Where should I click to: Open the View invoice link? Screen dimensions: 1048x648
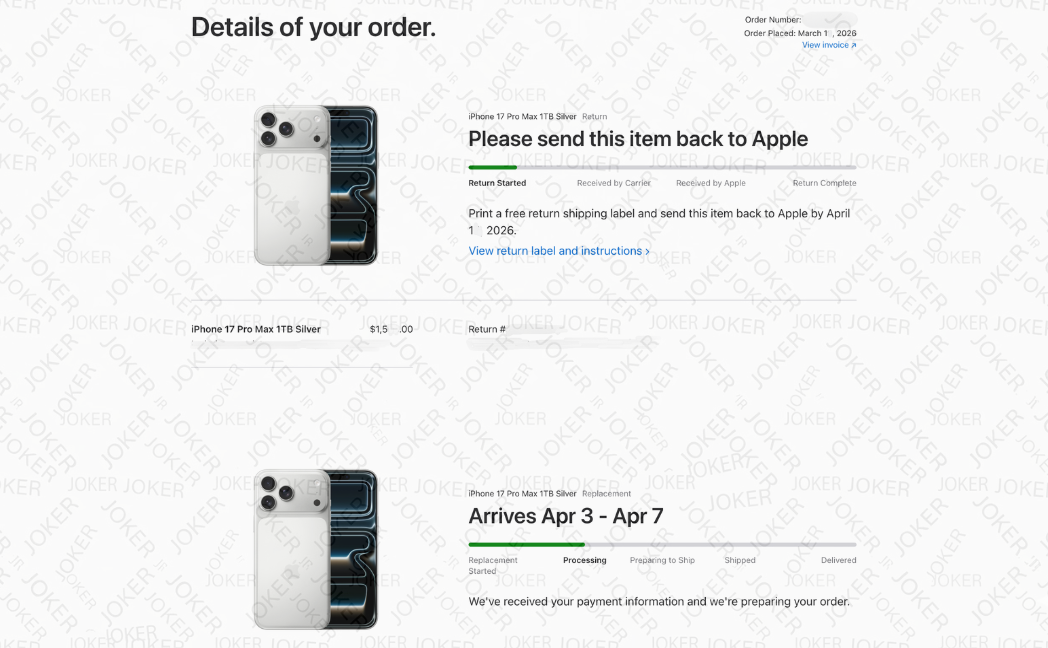tap(829, 45)
